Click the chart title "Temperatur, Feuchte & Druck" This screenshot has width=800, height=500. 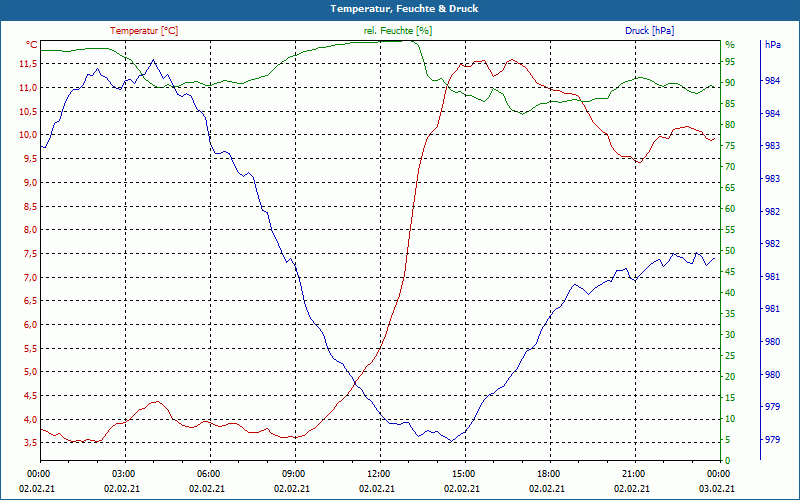(404, 9)
